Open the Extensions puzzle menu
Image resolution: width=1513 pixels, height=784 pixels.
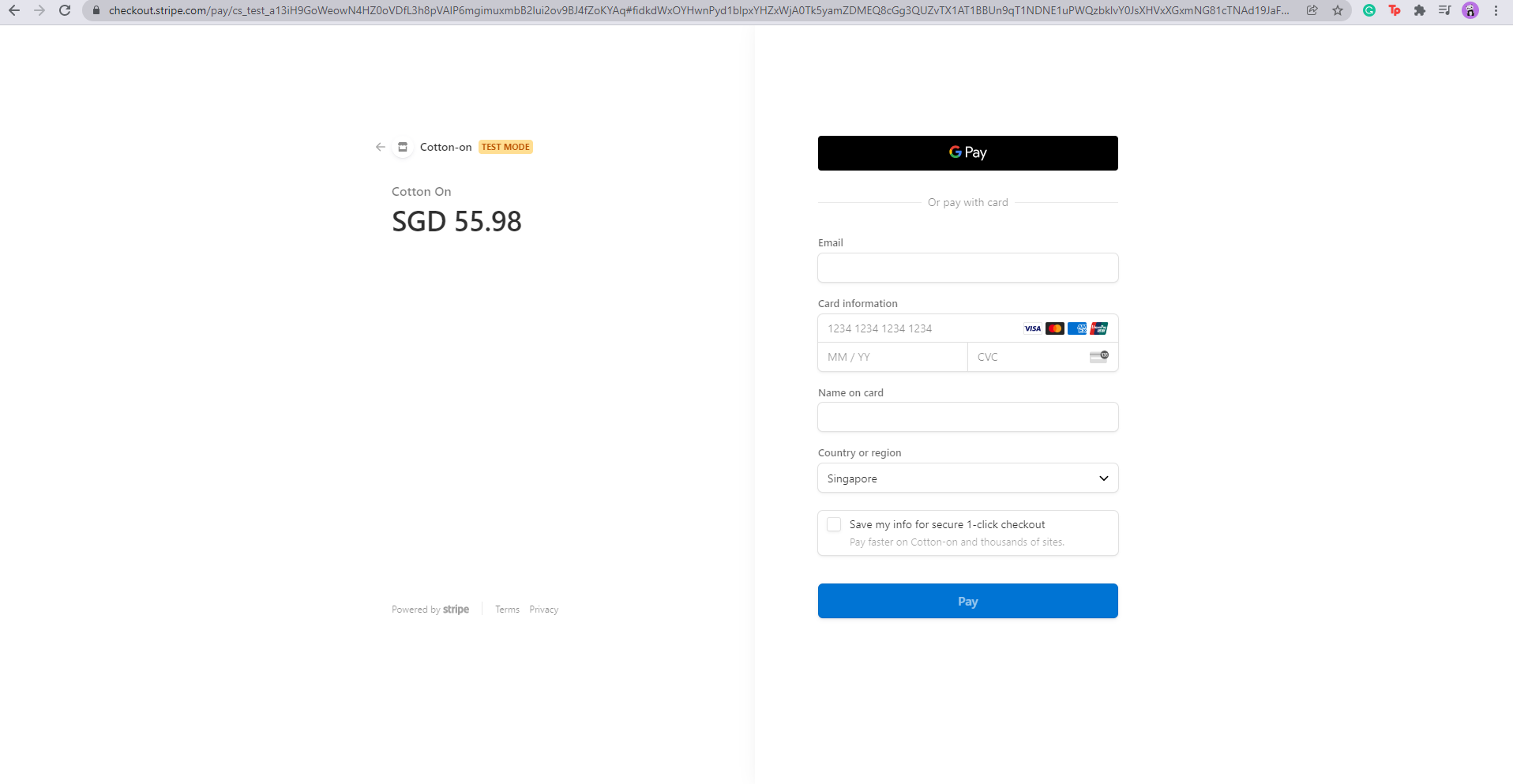coord(1420,10)
